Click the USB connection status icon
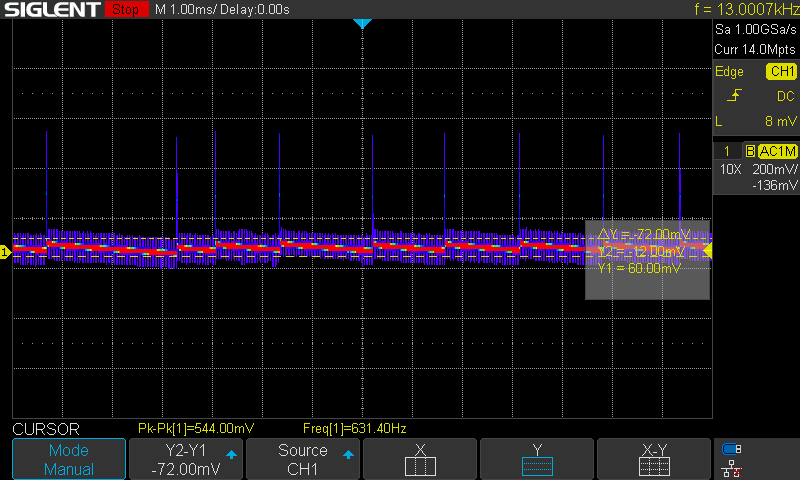Viewport: 800px width, 480px height. (x=732, y=449)
